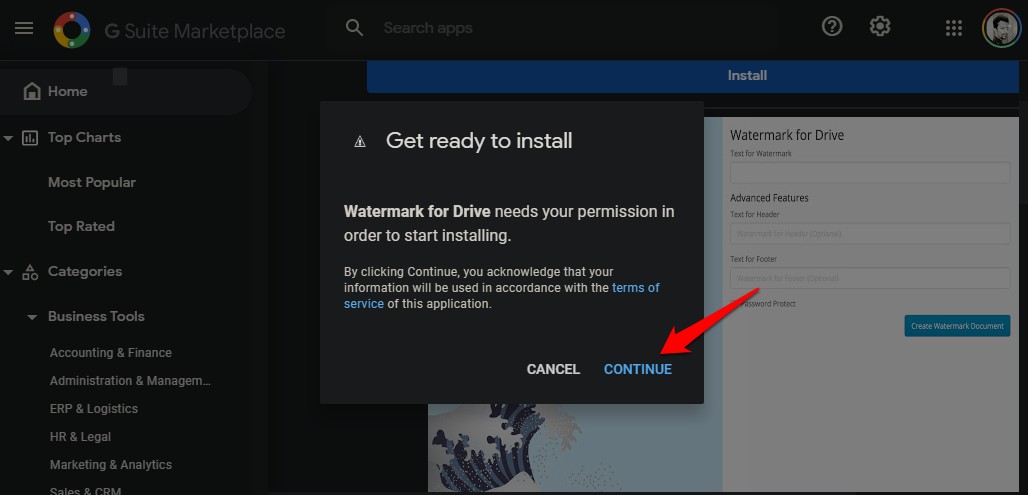Click the wave artwork preview image
The image size is (1028, 495).
point(575,448)
